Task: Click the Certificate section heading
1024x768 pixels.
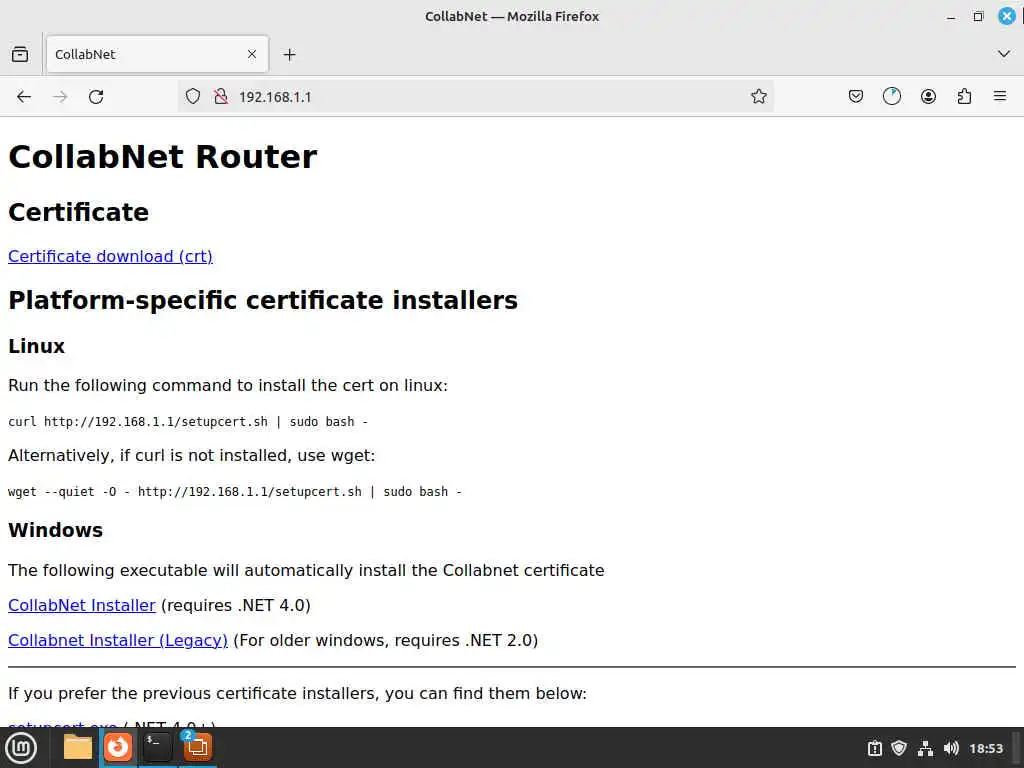Action: point(78,212)
